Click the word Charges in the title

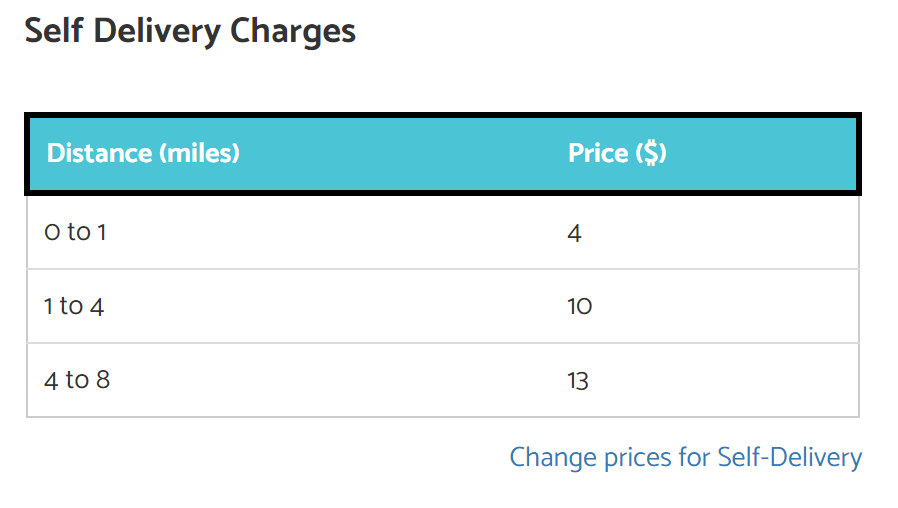(293, 31)
